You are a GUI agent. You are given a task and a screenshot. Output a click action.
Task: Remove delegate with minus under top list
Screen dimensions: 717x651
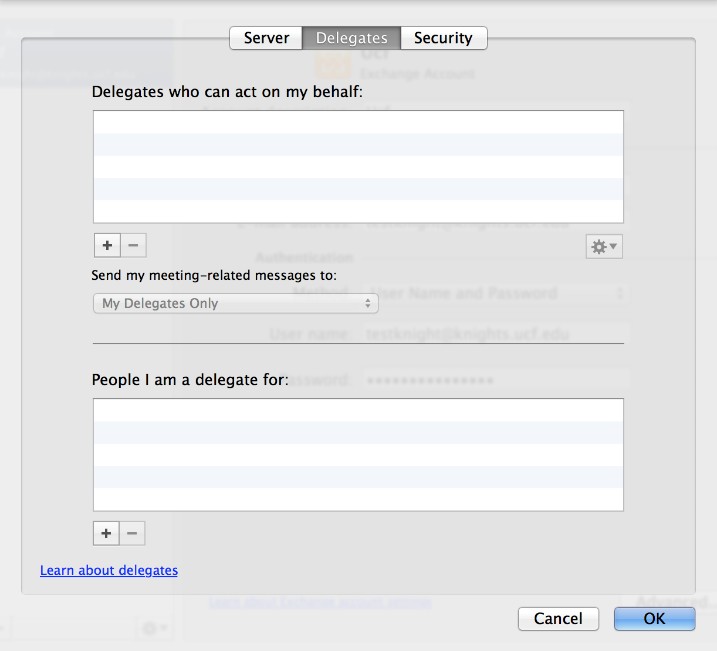pos(133,245)
